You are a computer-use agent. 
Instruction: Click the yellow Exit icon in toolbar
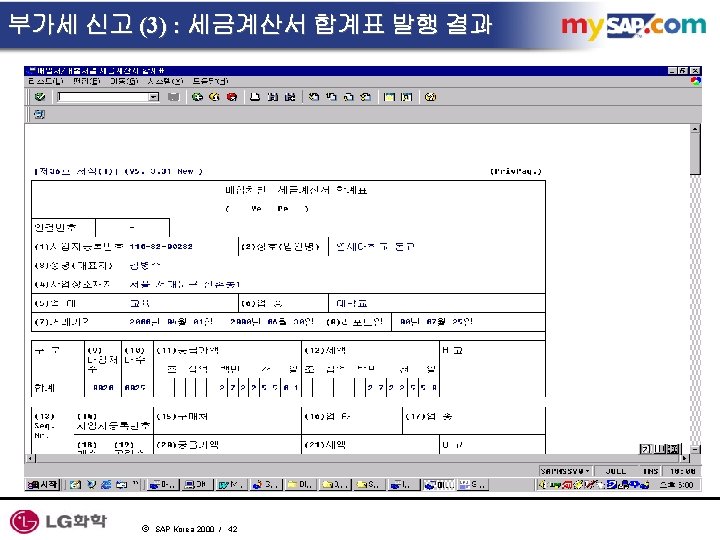click(214, 97)
